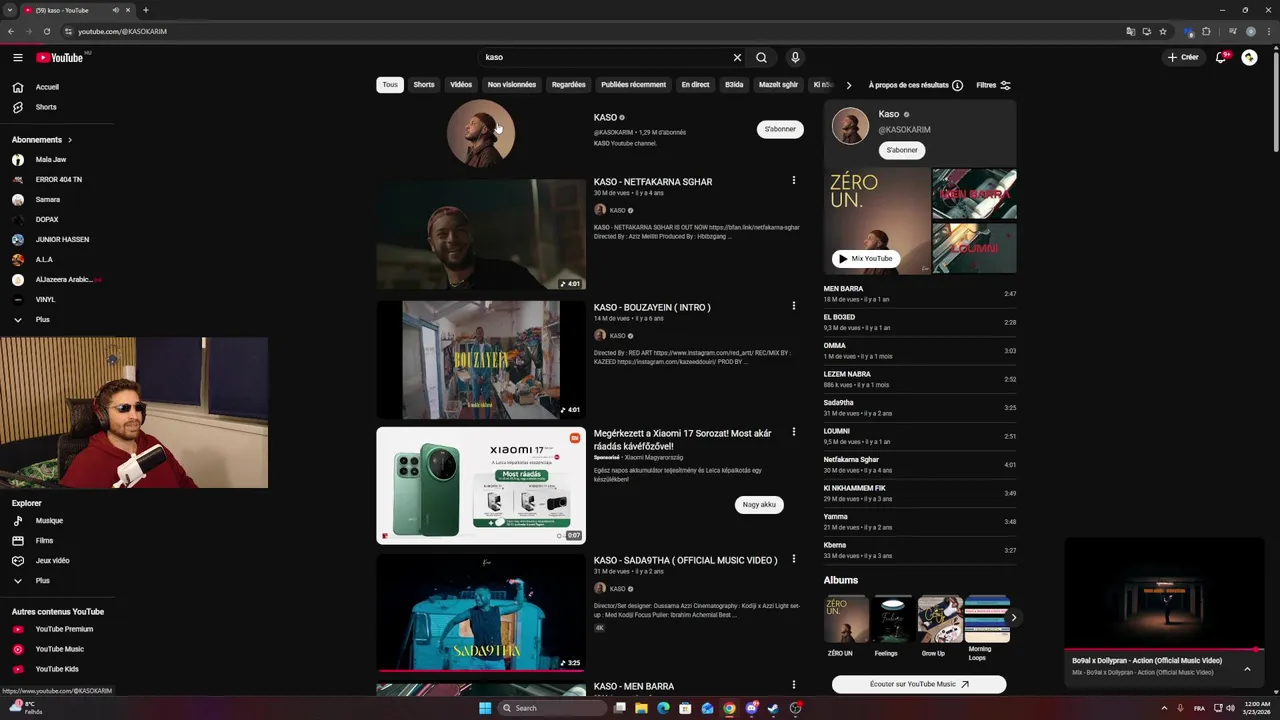This screenshot has width=1280, height=720.
Task: Expand more subscriptions with Plus
Action: point(57,320)
